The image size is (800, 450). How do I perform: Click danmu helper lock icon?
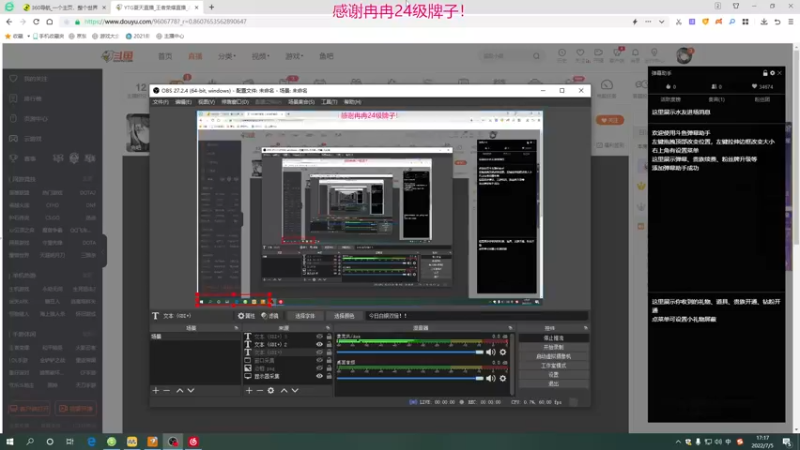[765, 73]
